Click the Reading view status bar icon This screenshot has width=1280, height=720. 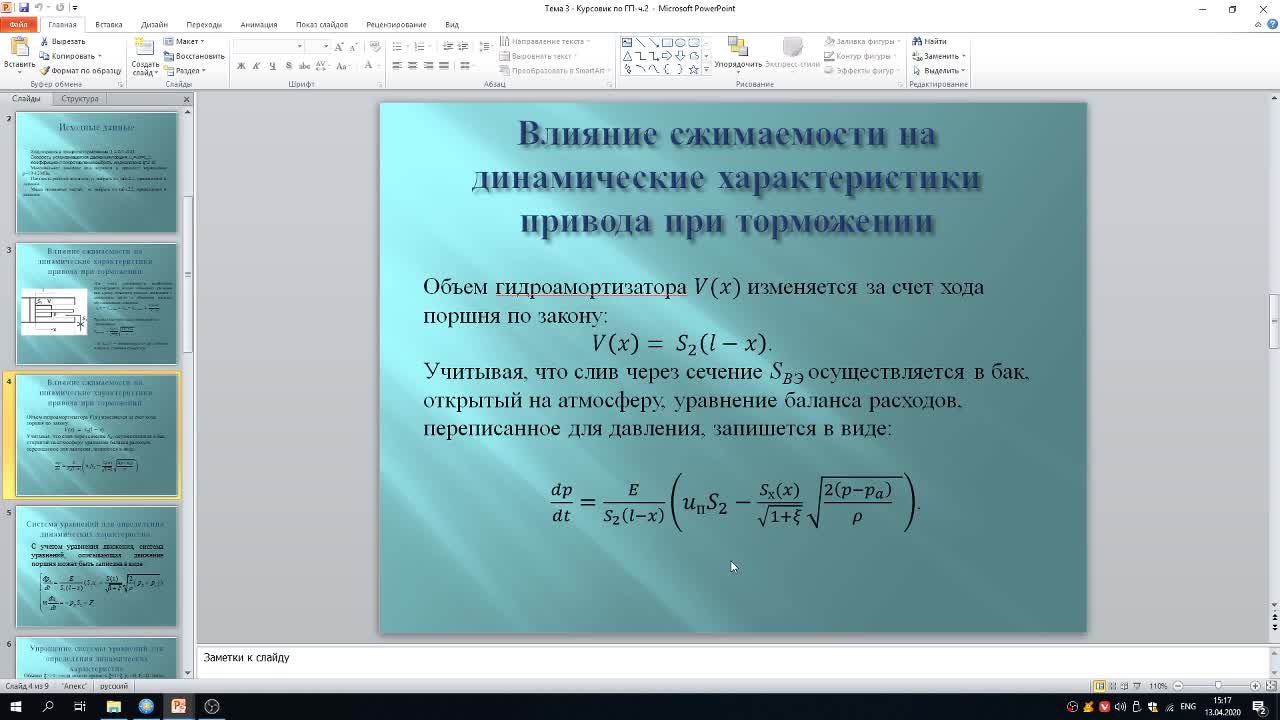click(x=1126, y=686)
